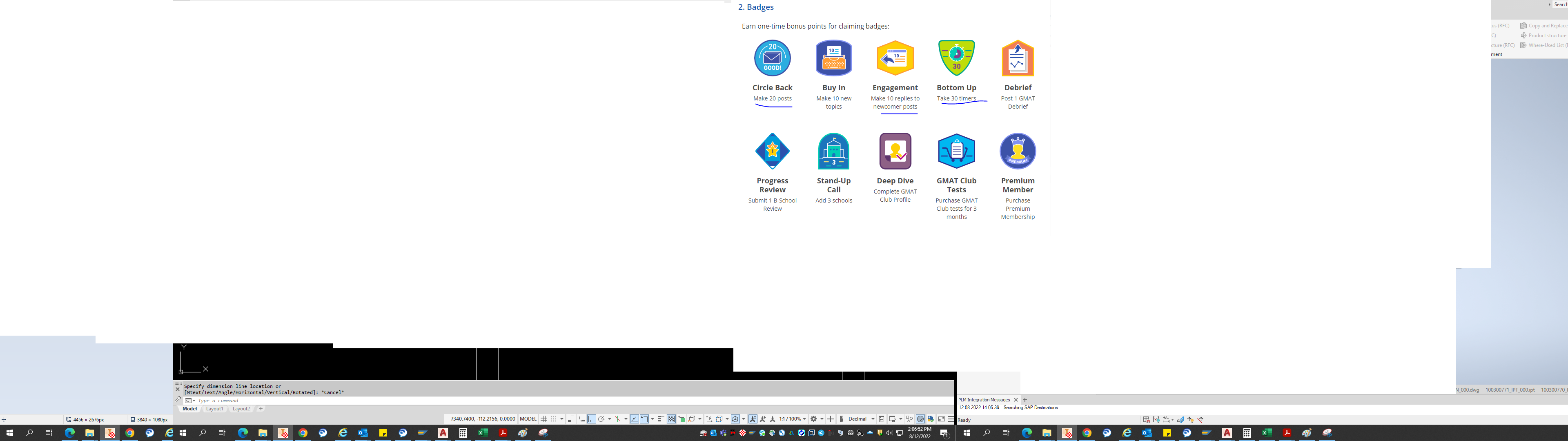Add new layout with plus button
The width and height of the screenshot is (1568, 441).
(261, 409)
